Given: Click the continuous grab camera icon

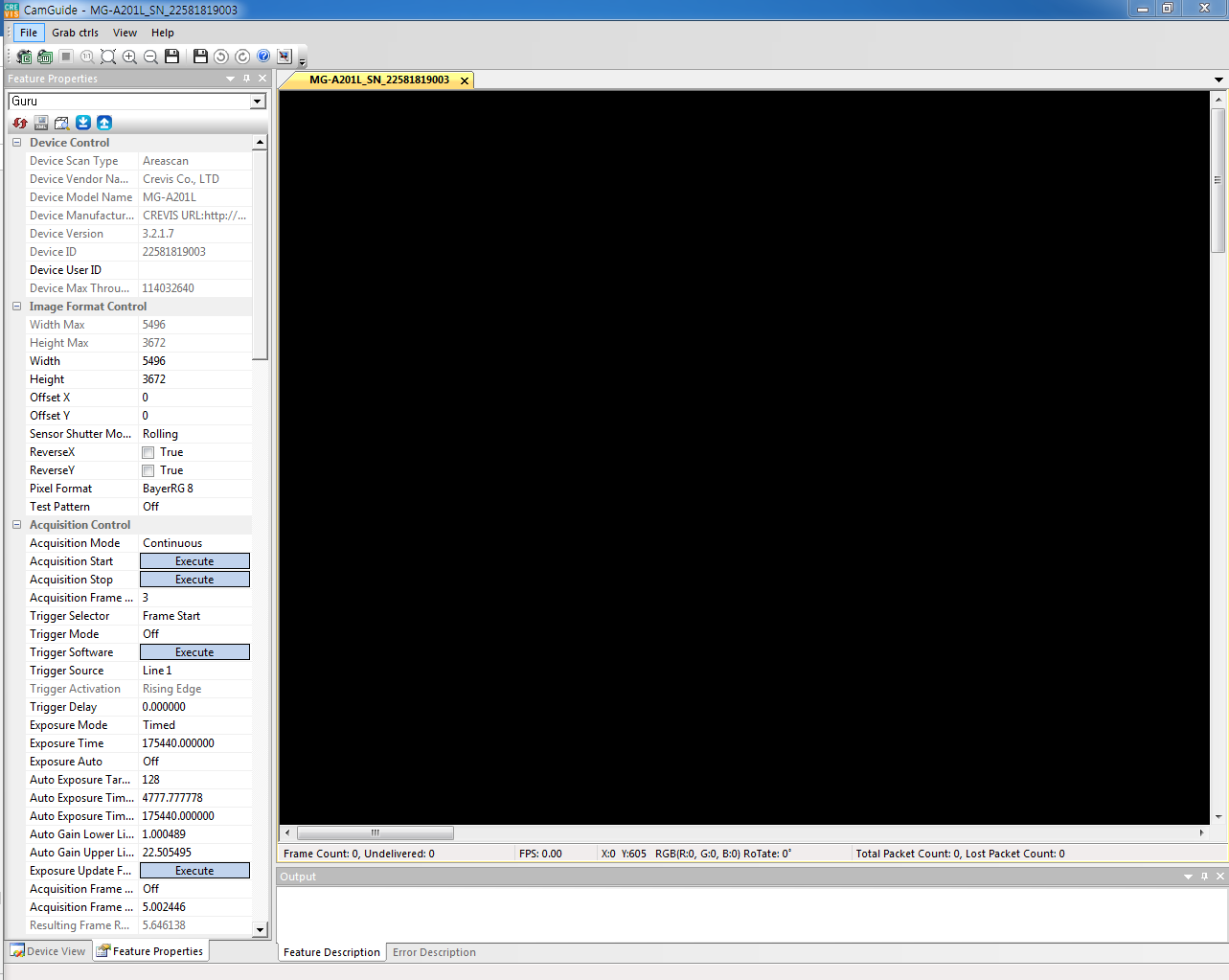Looking at the screenshot, I should tap(24, 57).
